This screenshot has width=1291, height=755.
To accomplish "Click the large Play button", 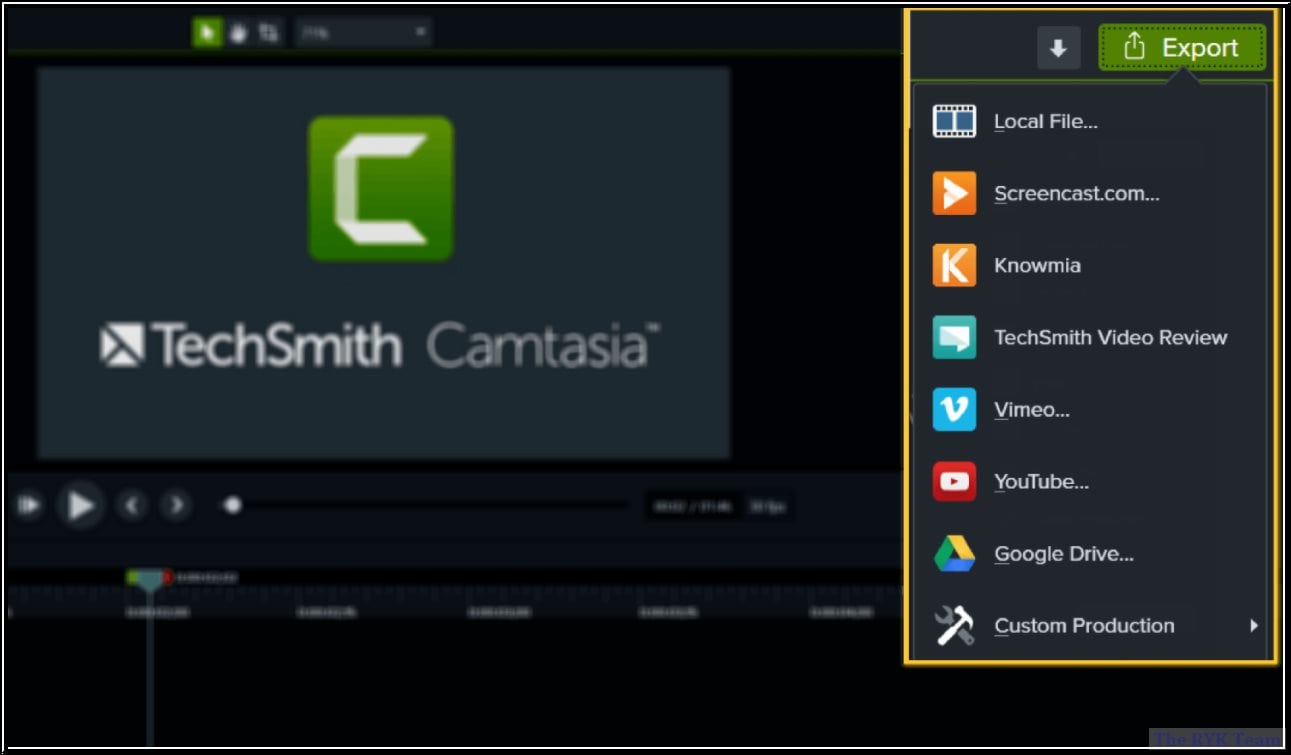I will pos(80,506).
